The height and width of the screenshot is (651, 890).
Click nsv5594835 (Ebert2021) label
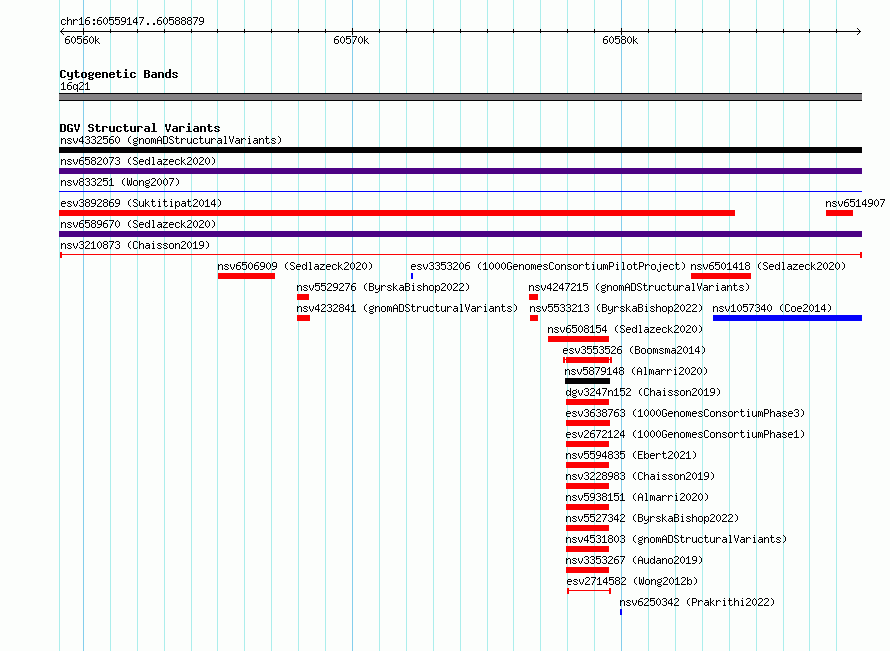pos(631,455)
